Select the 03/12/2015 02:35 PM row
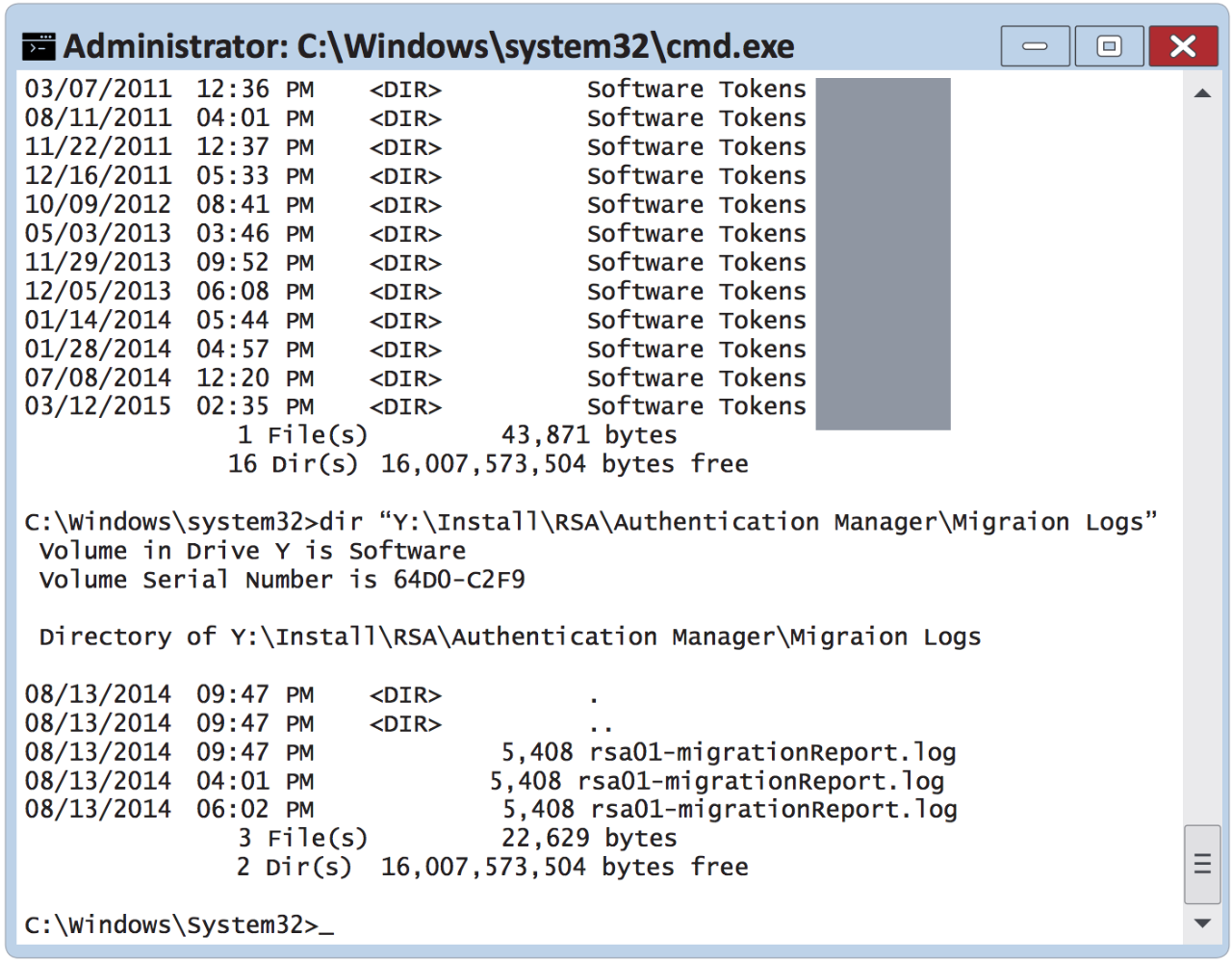The width and height of the screenshot is (1232, 962). pyautogui.click(x=416, y=406)
